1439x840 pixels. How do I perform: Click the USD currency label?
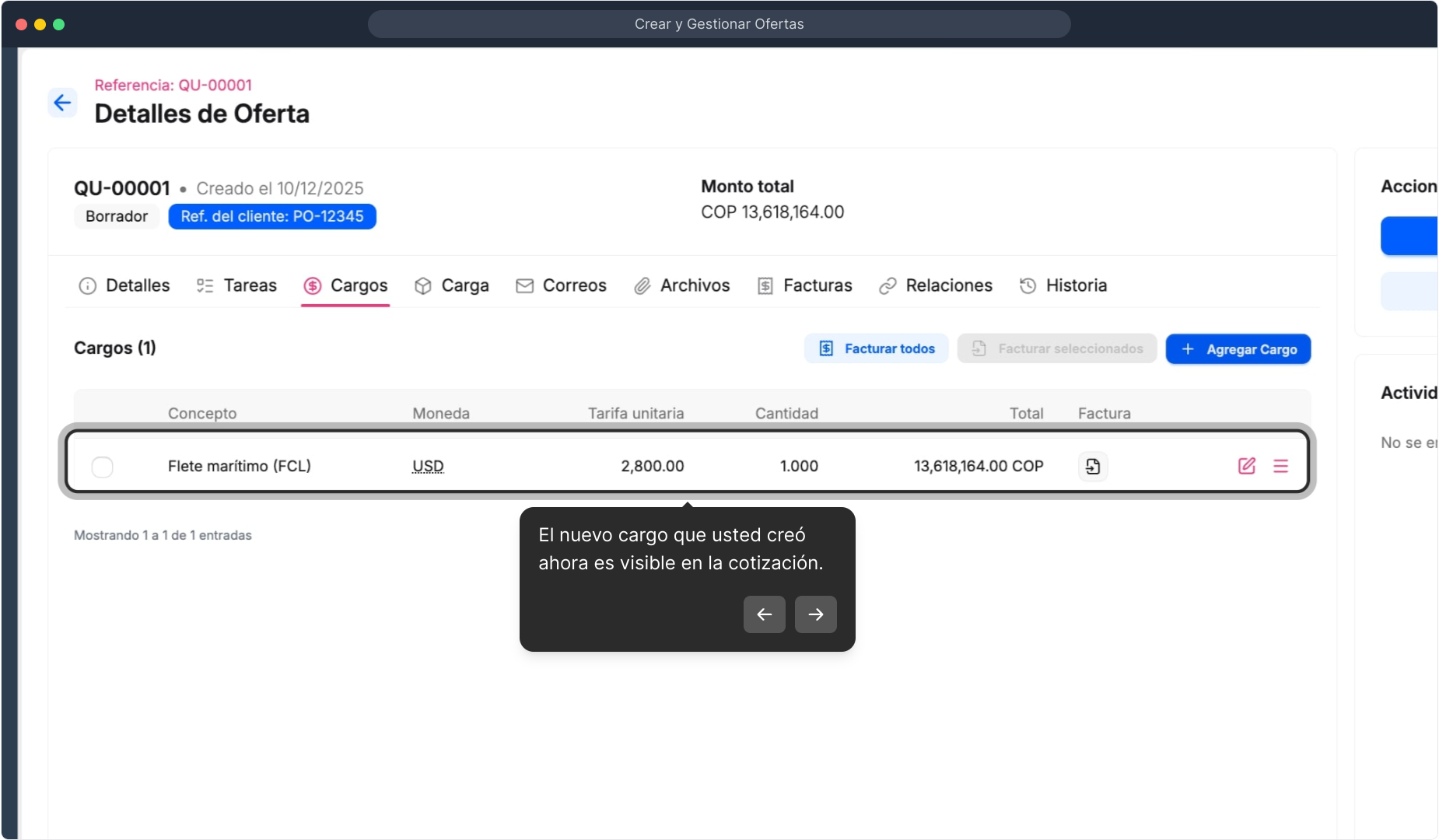(x=428, y=466)
